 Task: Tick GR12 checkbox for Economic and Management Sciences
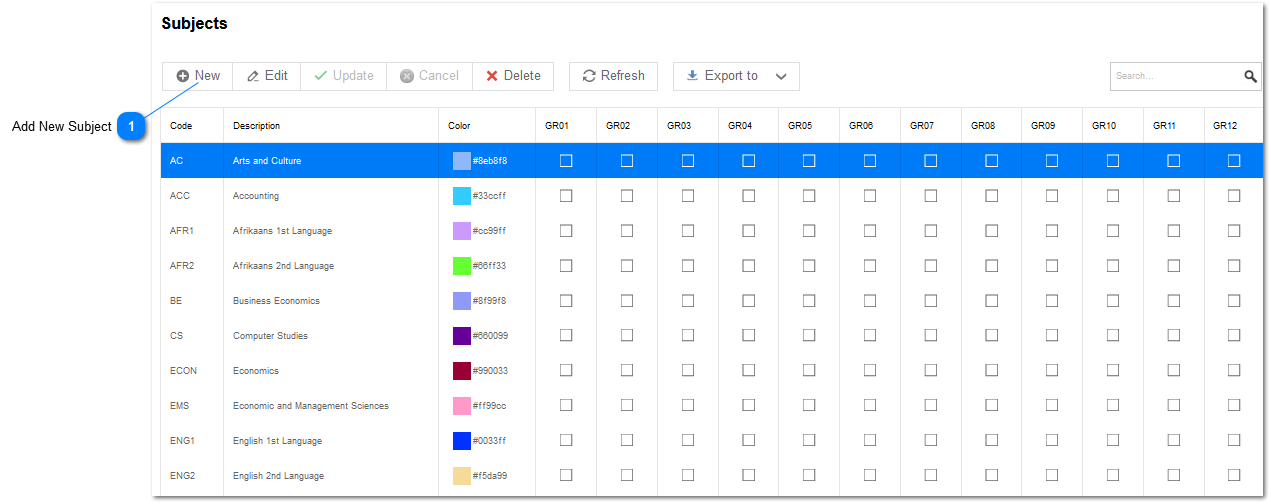coord(1234,405)
